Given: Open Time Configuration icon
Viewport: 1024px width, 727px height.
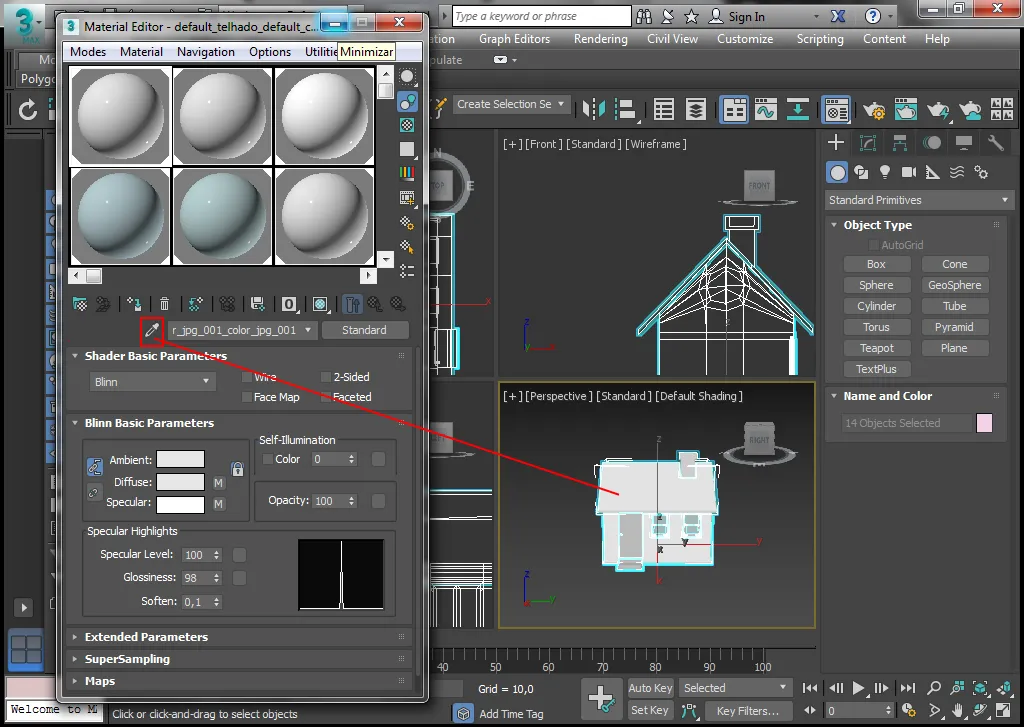Looking at the screenshot, I should (908, 710).
